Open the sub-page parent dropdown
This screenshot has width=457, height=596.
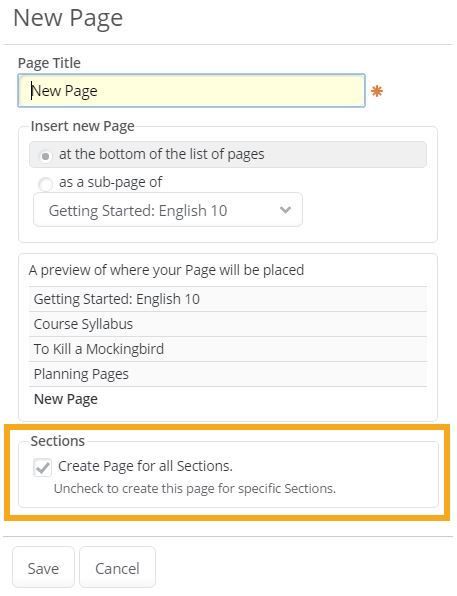[168, 210]
